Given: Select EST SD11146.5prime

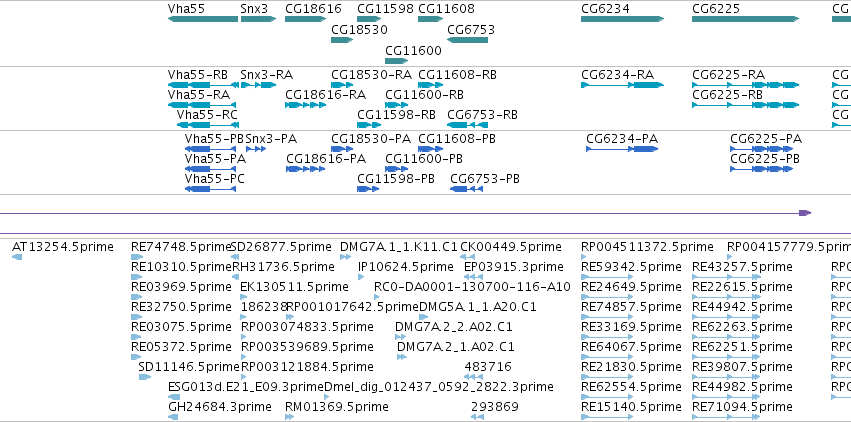Looking at the screenshot, I should [x=145, y=377].
